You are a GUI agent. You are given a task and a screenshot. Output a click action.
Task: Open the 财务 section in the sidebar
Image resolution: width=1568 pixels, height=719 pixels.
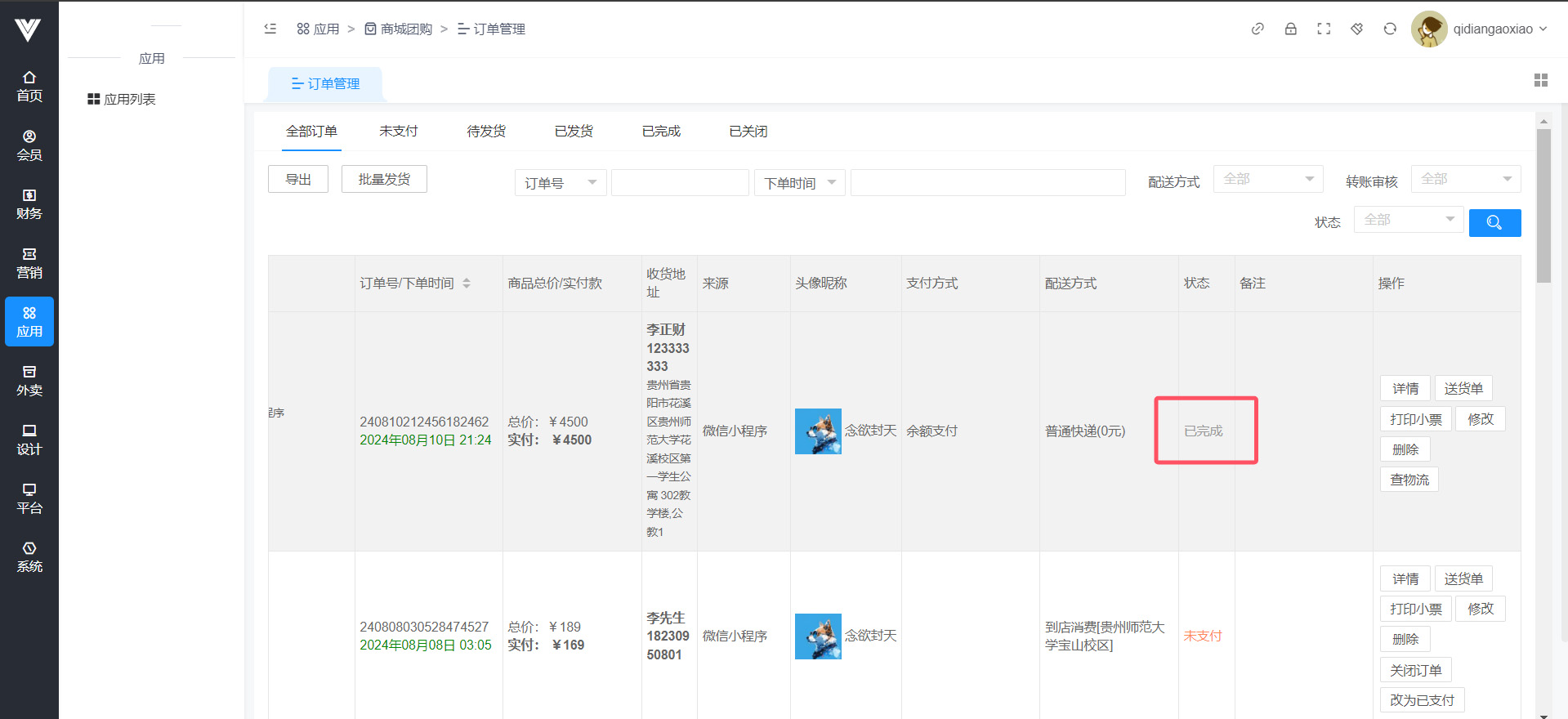point(29,204)
